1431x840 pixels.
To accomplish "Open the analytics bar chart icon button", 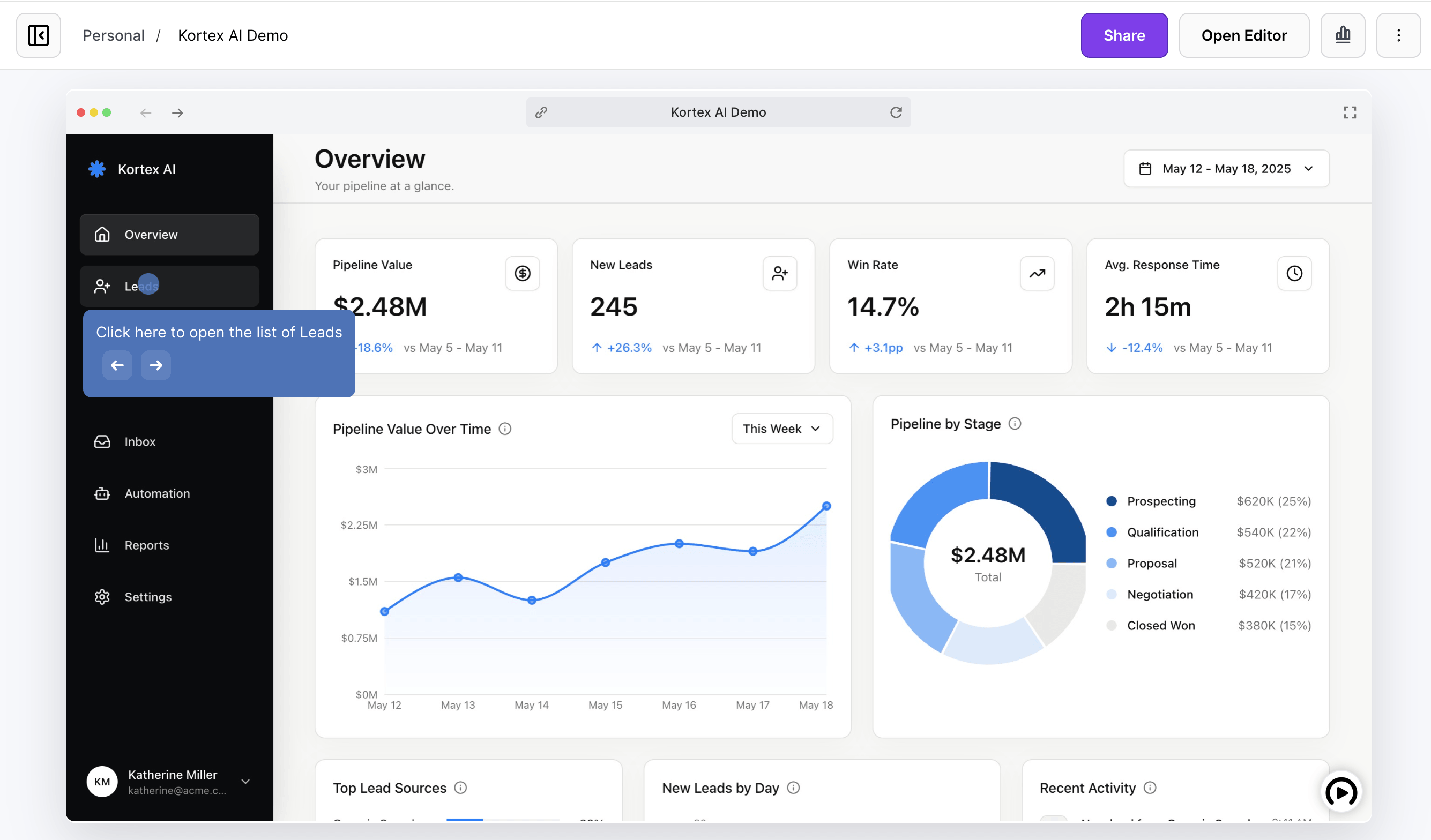I will coord(1343,35).
